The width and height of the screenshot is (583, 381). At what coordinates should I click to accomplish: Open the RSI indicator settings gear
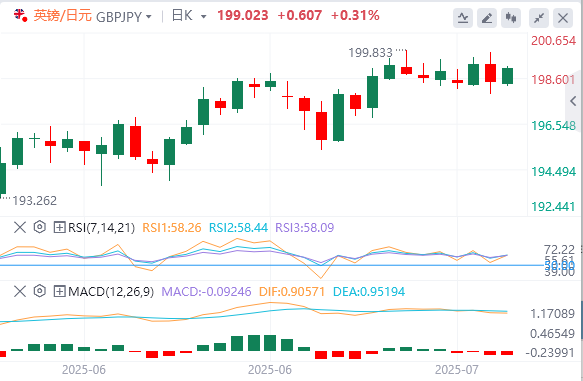tap(39, 227)
